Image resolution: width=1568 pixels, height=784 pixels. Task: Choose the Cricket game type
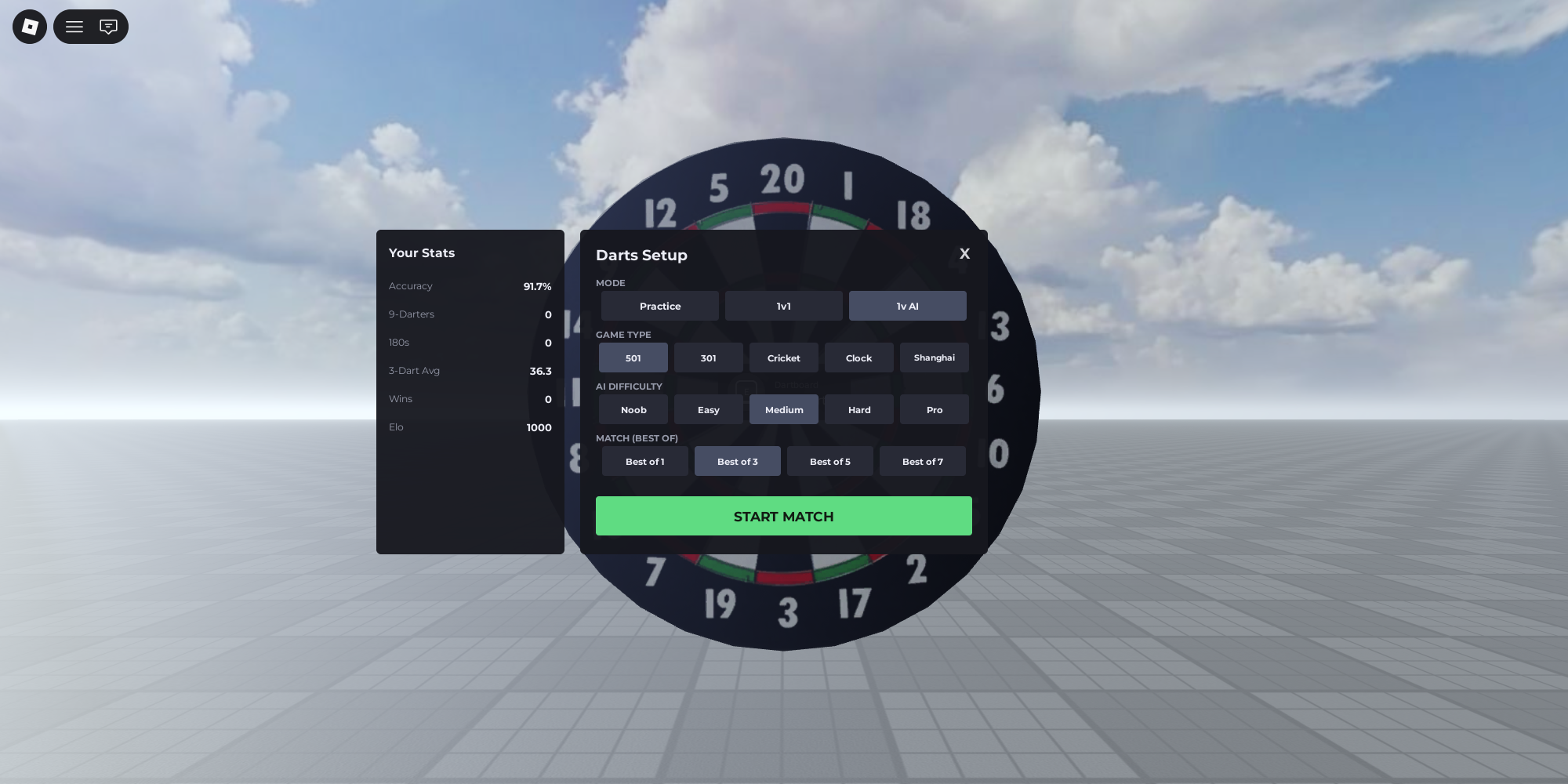784,358
